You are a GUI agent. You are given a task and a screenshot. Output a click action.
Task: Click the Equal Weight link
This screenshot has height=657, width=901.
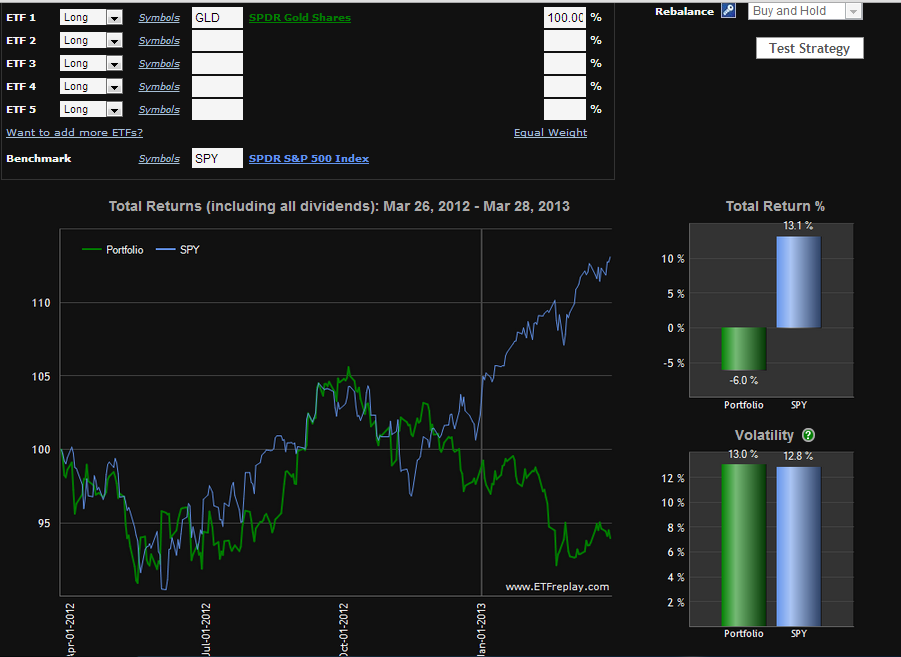550,133
